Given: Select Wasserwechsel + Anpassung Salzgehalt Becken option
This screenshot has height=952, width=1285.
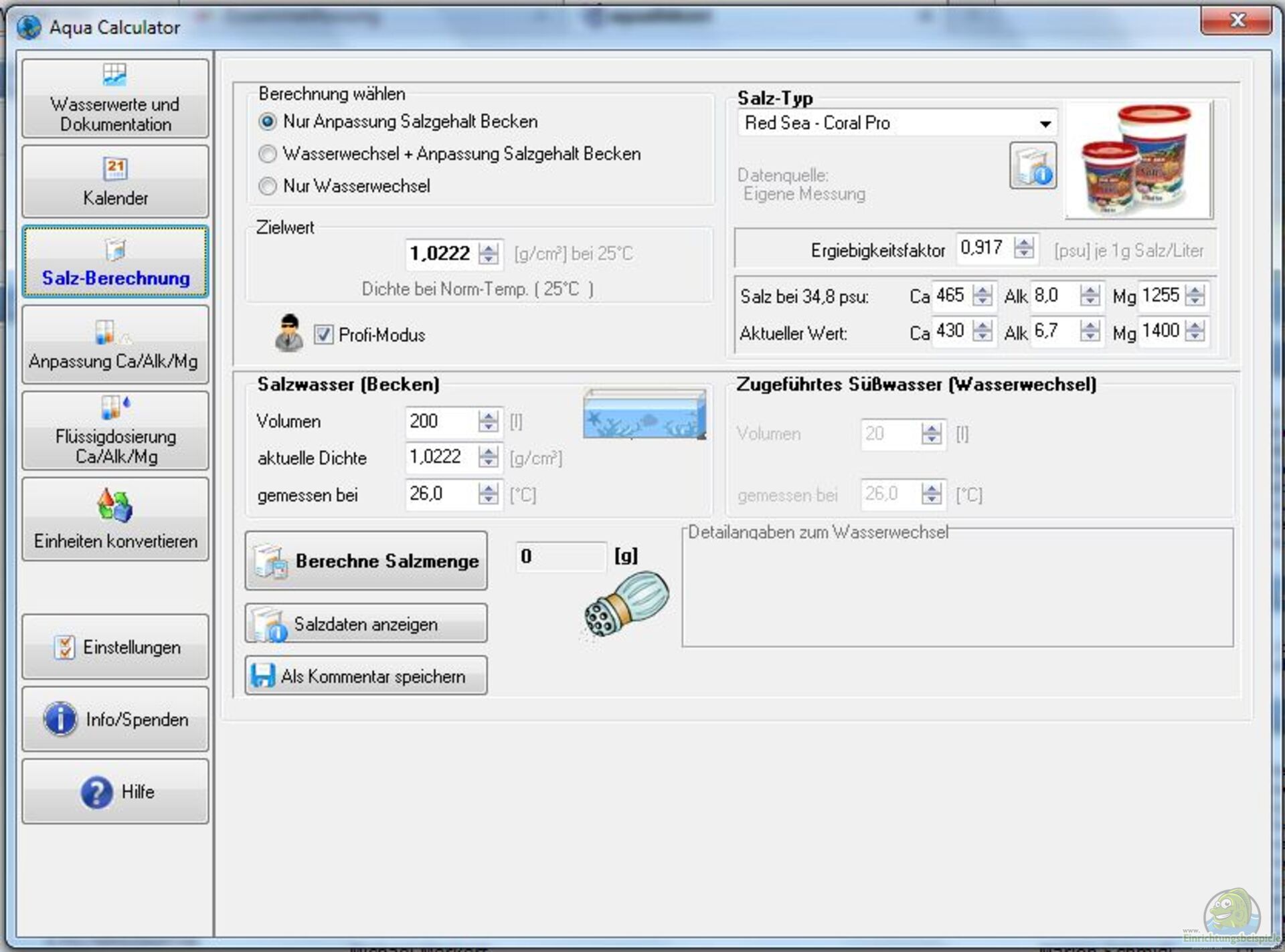Looking at the screenshot, I should pos(268,154).
